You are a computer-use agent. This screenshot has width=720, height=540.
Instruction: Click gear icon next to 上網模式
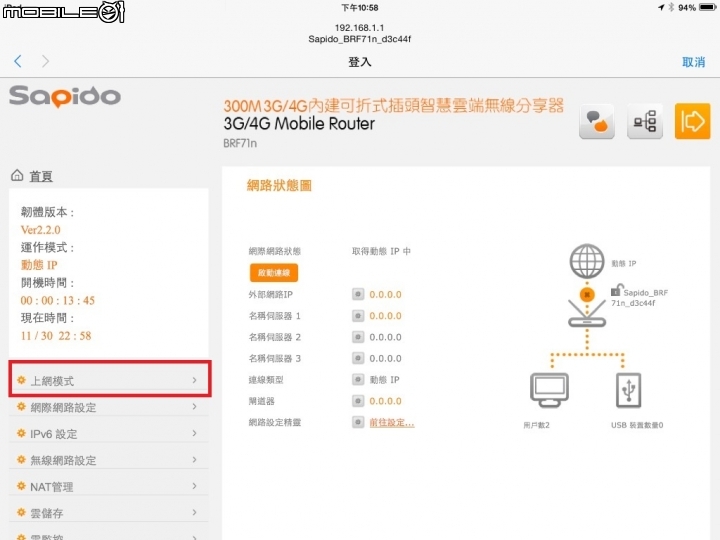pyautogui.click(x=21, y=380)
